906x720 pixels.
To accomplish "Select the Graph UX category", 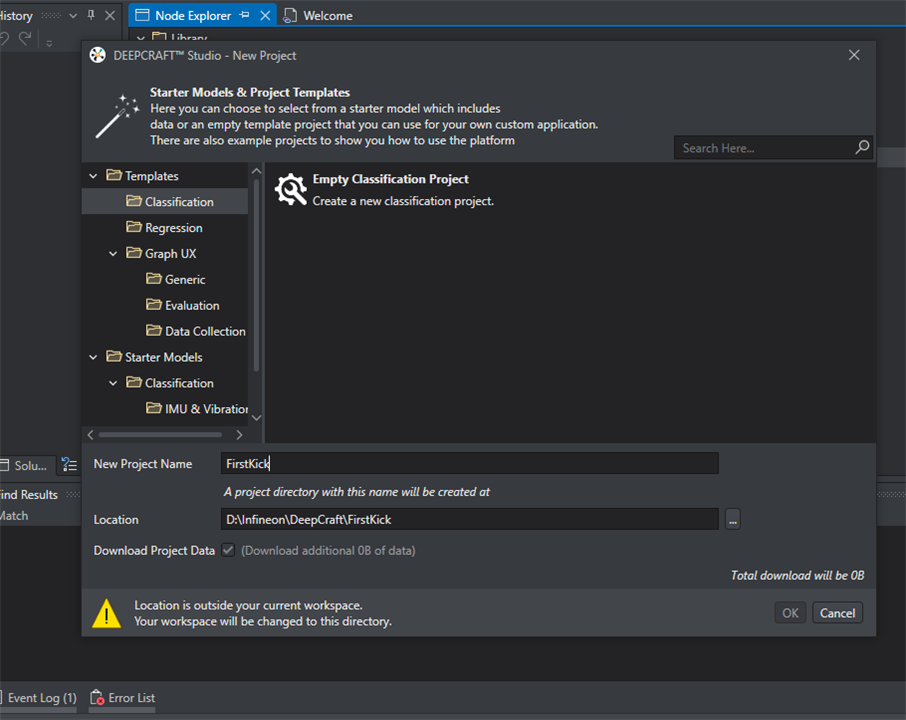I will tap(165, 254).
